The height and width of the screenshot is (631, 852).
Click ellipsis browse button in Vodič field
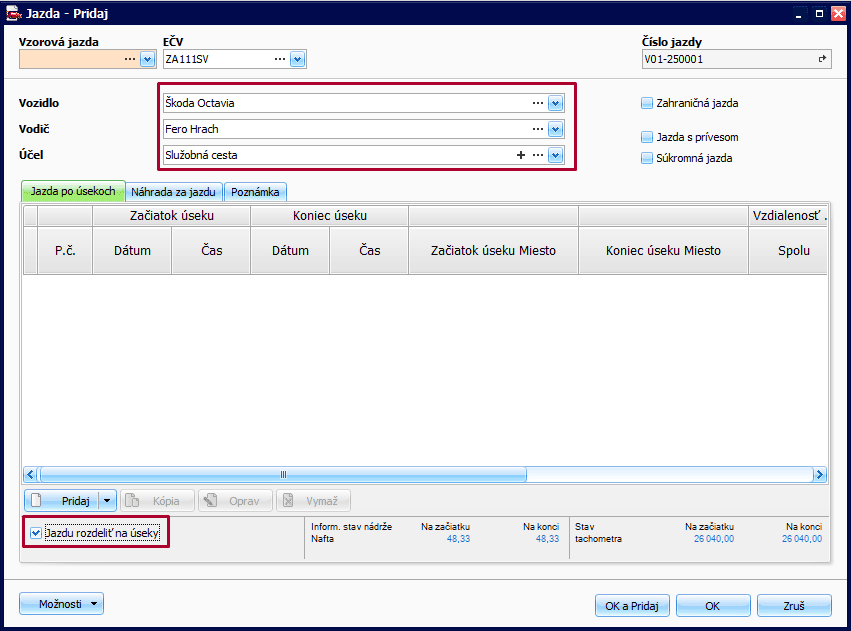tap(538, 129)
